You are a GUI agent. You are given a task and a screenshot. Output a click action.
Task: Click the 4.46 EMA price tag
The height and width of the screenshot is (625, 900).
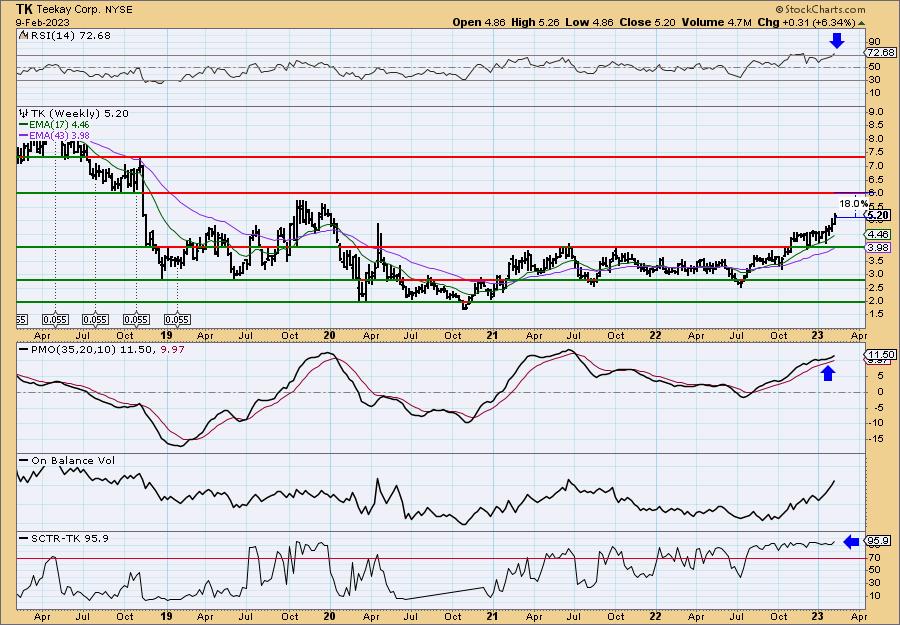[x=879, y=234]
